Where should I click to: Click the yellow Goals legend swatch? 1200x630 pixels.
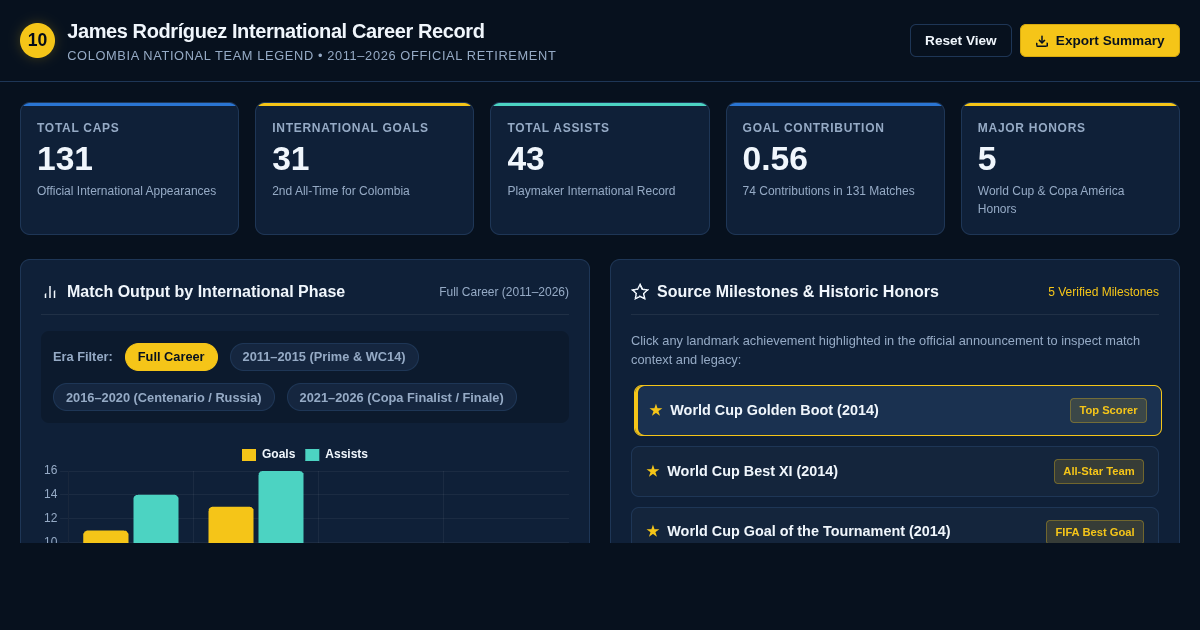point(249,455)
